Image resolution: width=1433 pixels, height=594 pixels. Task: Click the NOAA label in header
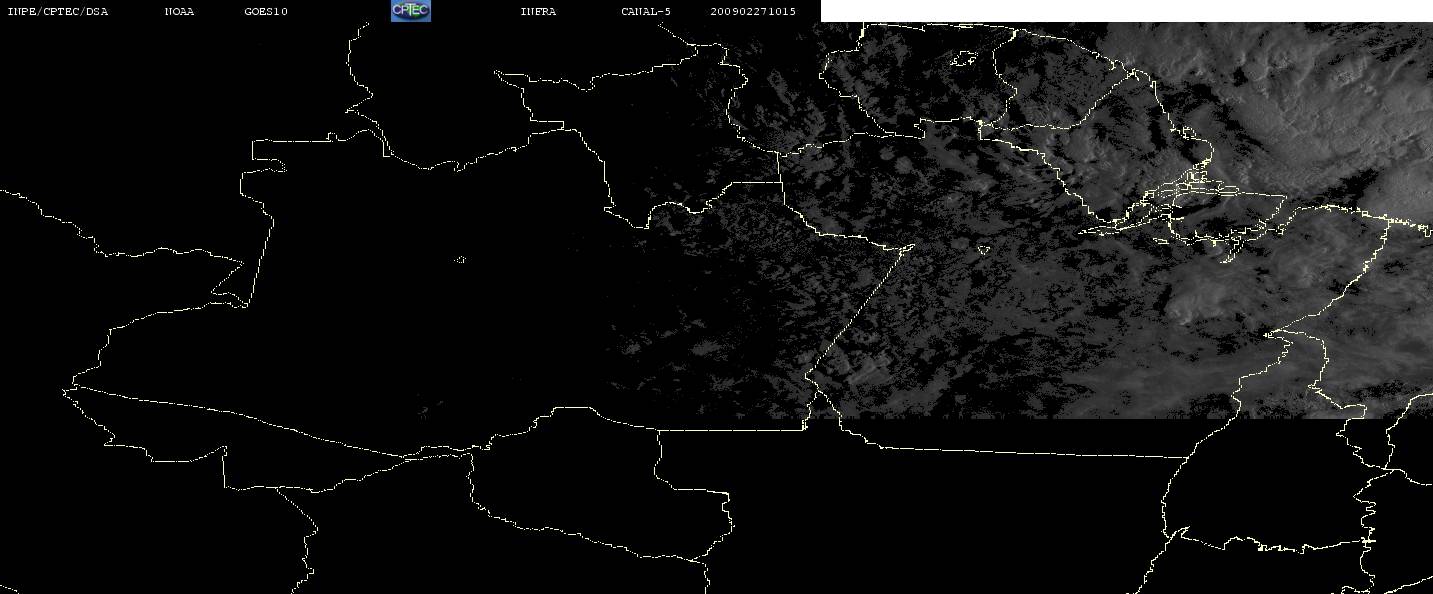179,12
